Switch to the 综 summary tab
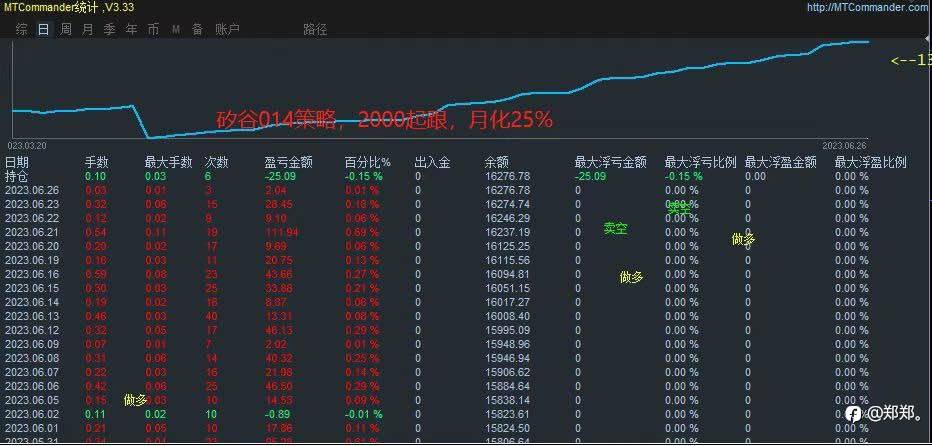Image resolution: width=932 pixels, height=446 pixels. click(x=22, y=29)
